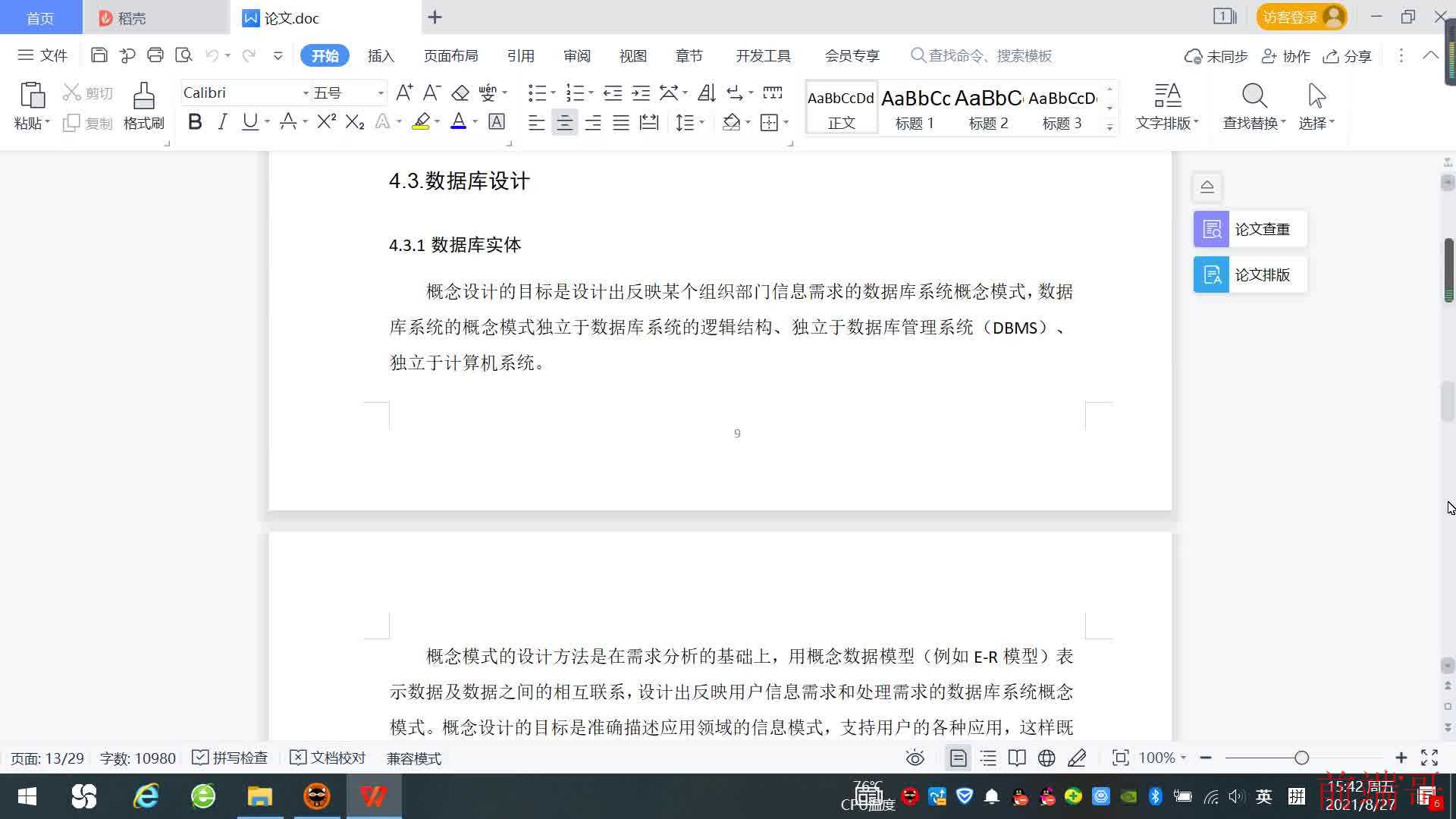The height and width of the screenshot is (819, 1456).
Task: Apply yellow highlight color swatch
Action: click(x=421, y=121)
